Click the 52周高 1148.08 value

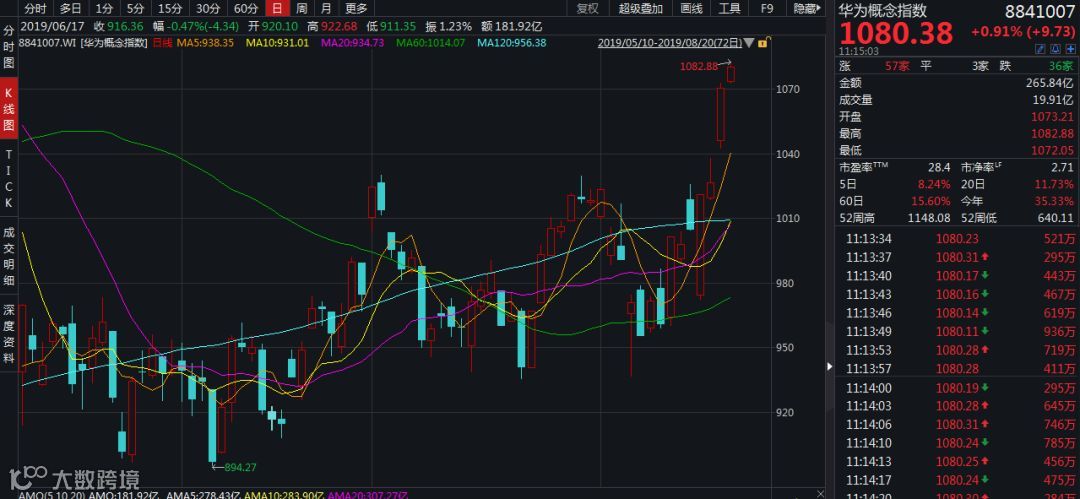(927, 218)
